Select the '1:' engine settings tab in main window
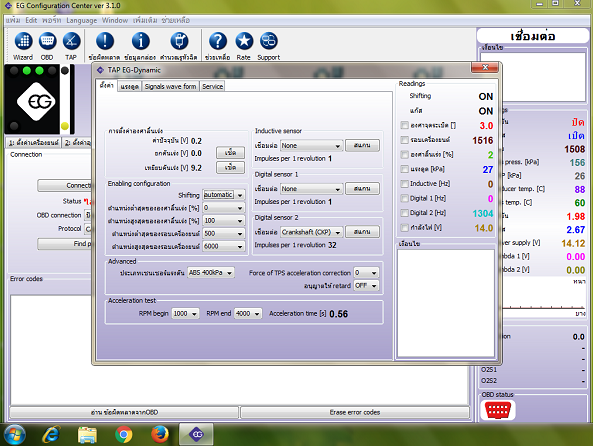 point(34,143)
